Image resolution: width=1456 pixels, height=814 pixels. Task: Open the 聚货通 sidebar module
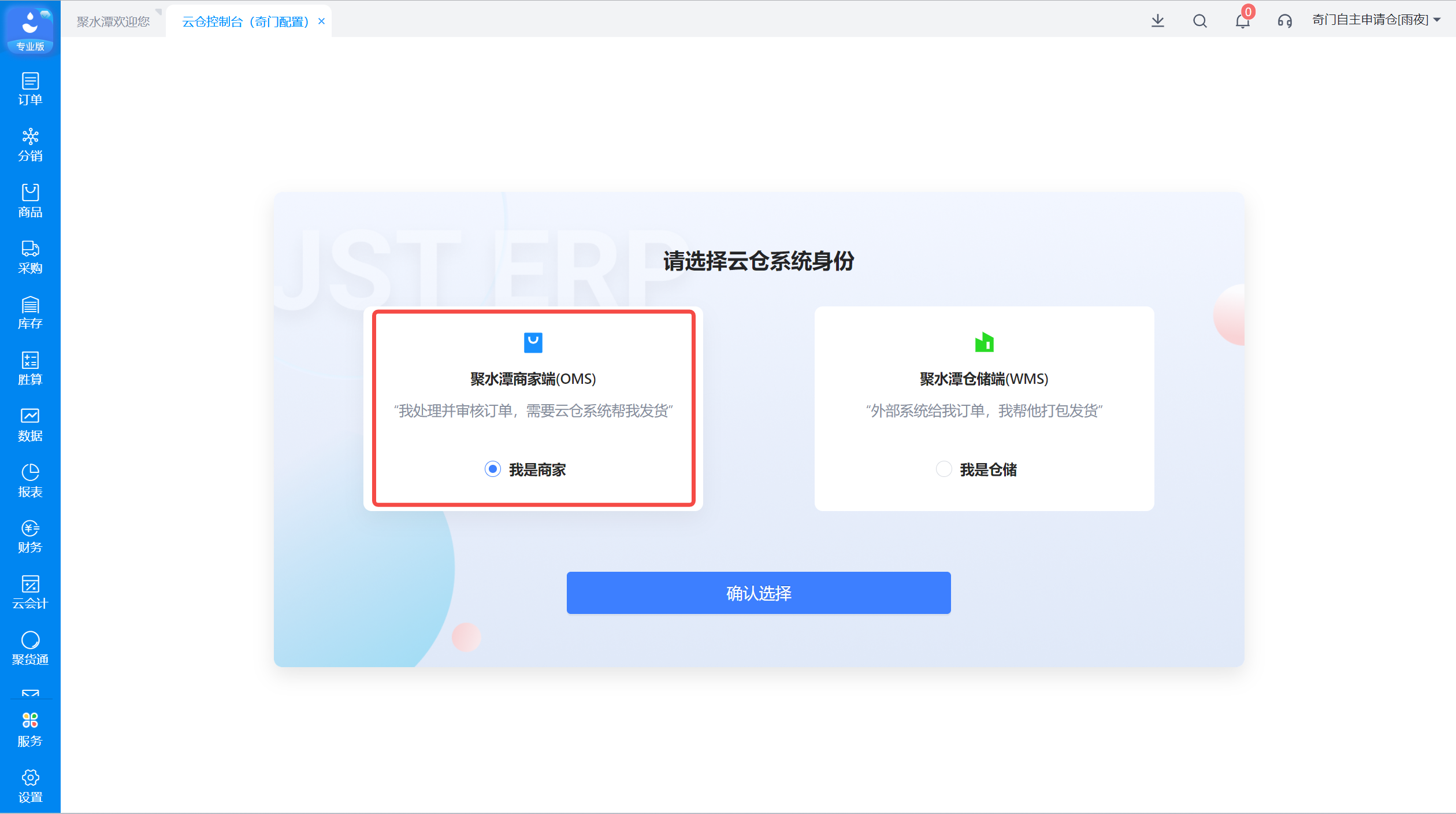pyautogui.click(x=30, y=649)
